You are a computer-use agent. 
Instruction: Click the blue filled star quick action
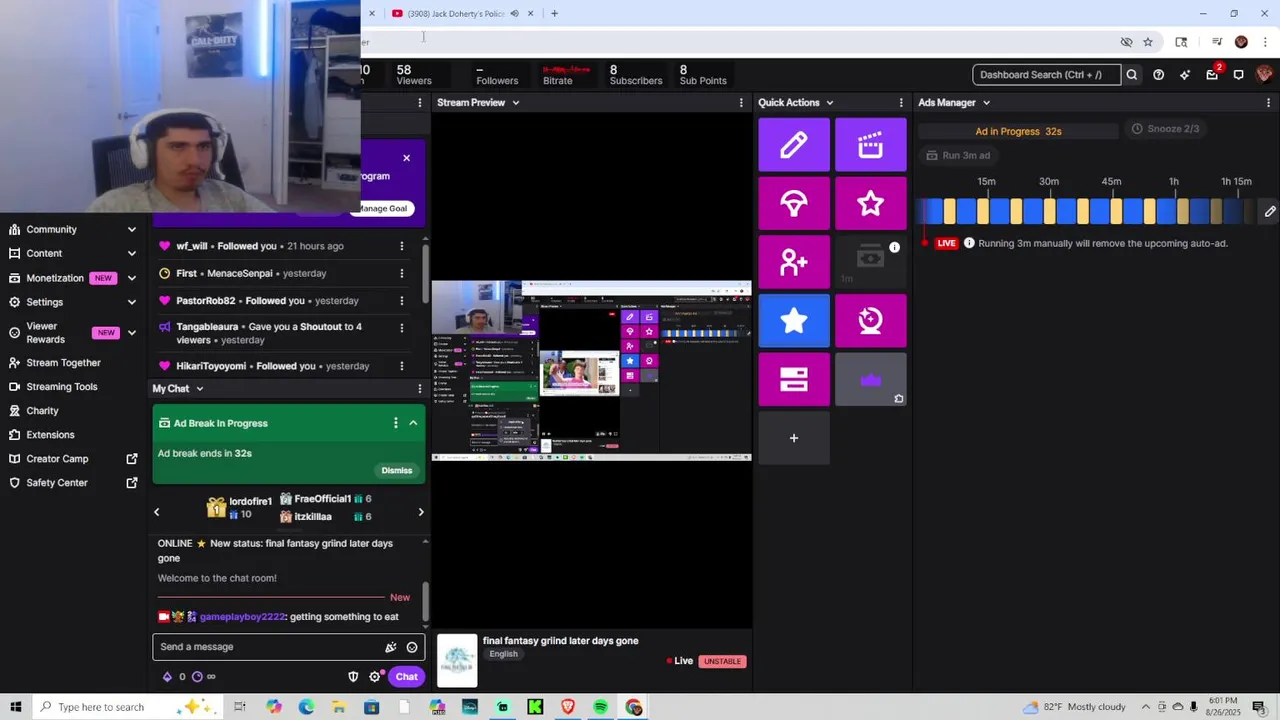794,321
